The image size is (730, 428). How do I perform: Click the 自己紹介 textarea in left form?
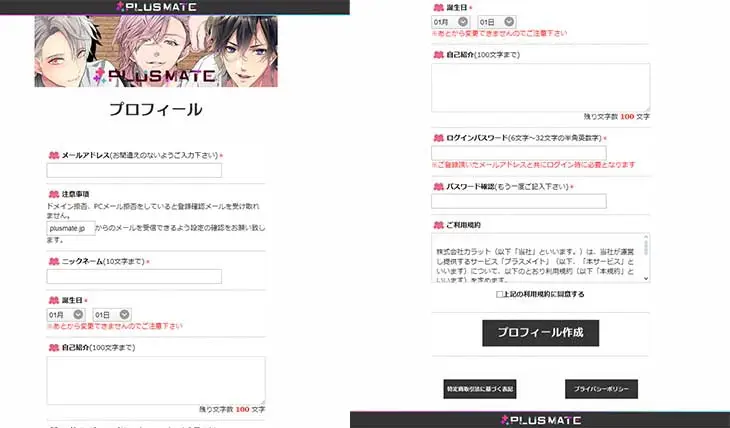tap(156, 380)
